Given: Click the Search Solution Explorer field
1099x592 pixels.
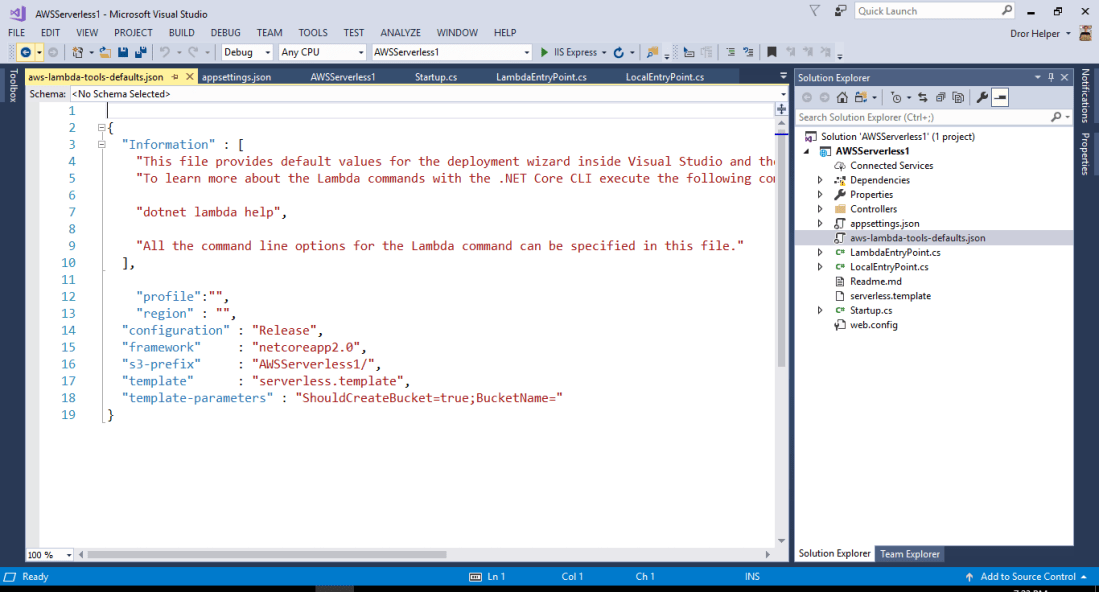Looking at the screenshot, I should 920,117.
